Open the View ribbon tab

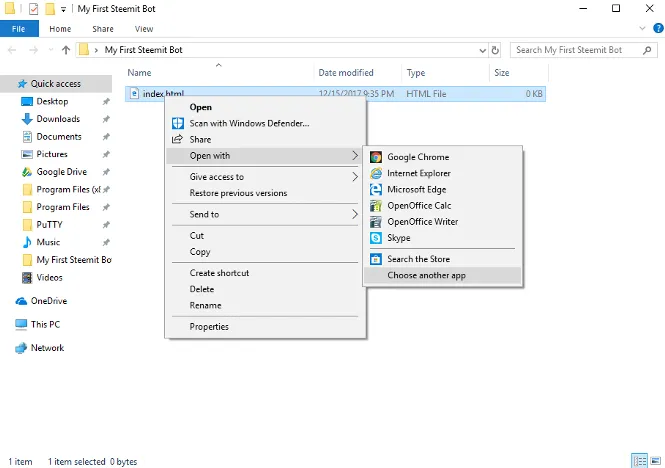click(x=143, y=30)
